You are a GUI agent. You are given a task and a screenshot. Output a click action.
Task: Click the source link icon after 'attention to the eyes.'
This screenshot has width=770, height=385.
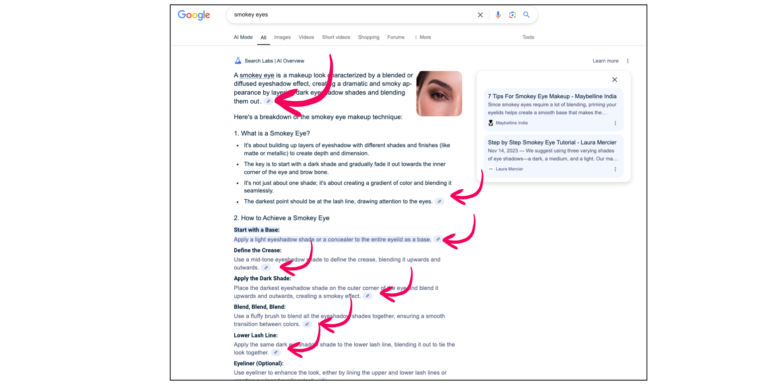click(440, 201)
